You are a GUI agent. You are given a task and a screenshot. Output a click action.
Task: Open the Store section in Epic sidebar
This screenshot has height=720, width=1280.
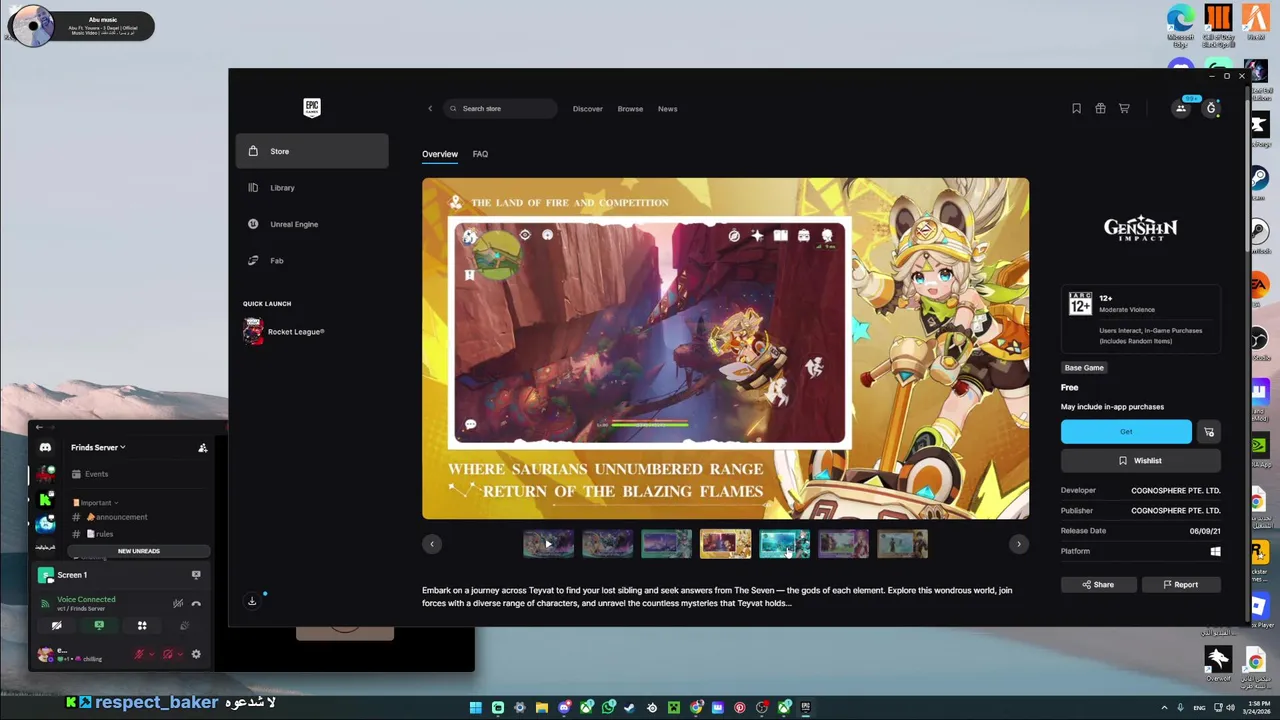coord(311,151)
